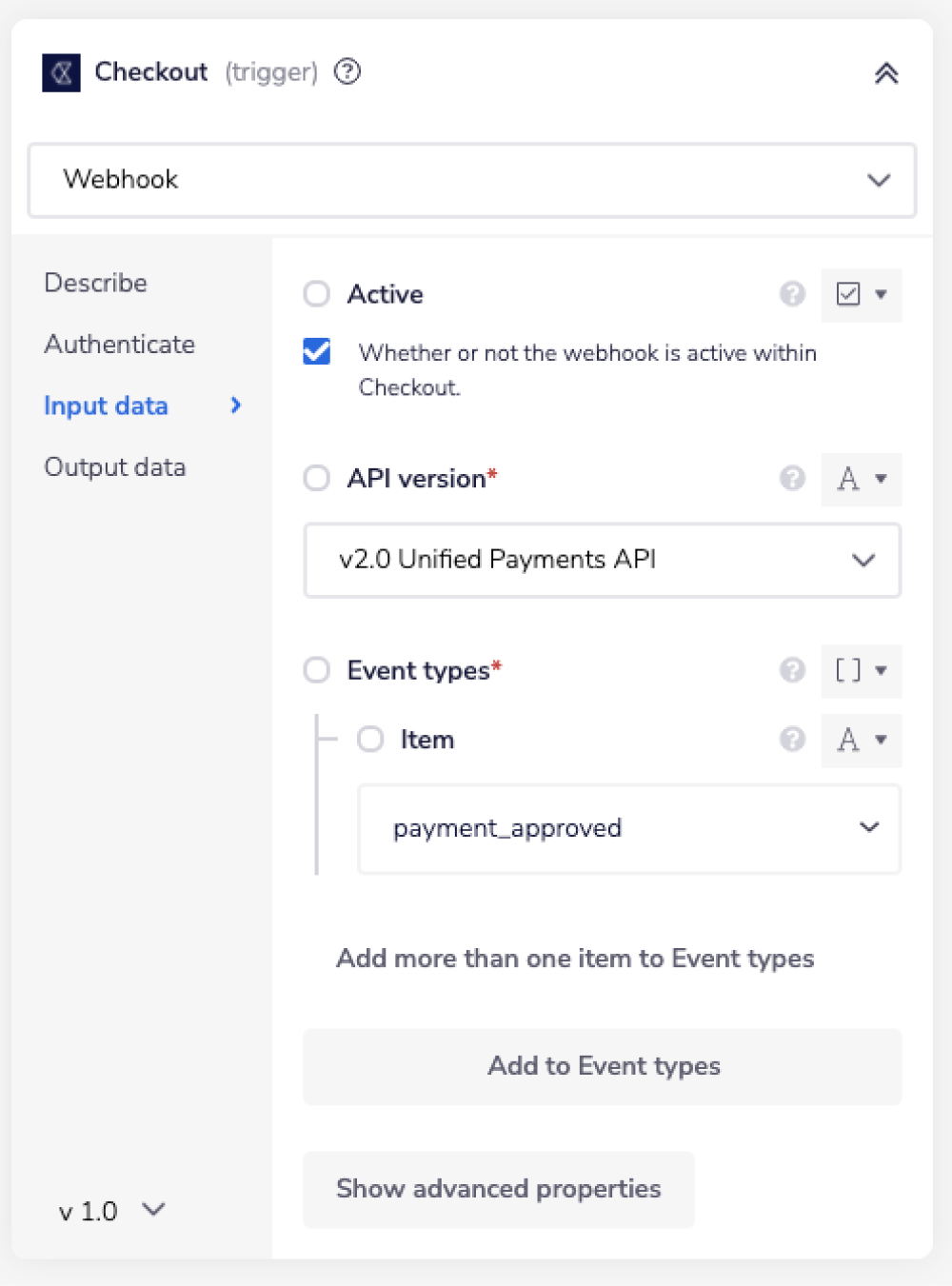This screenshot has height=1286, width=952.
Task: Open the v2.0 Unified Payments API dropdown
Action: (x=602, y=560)
